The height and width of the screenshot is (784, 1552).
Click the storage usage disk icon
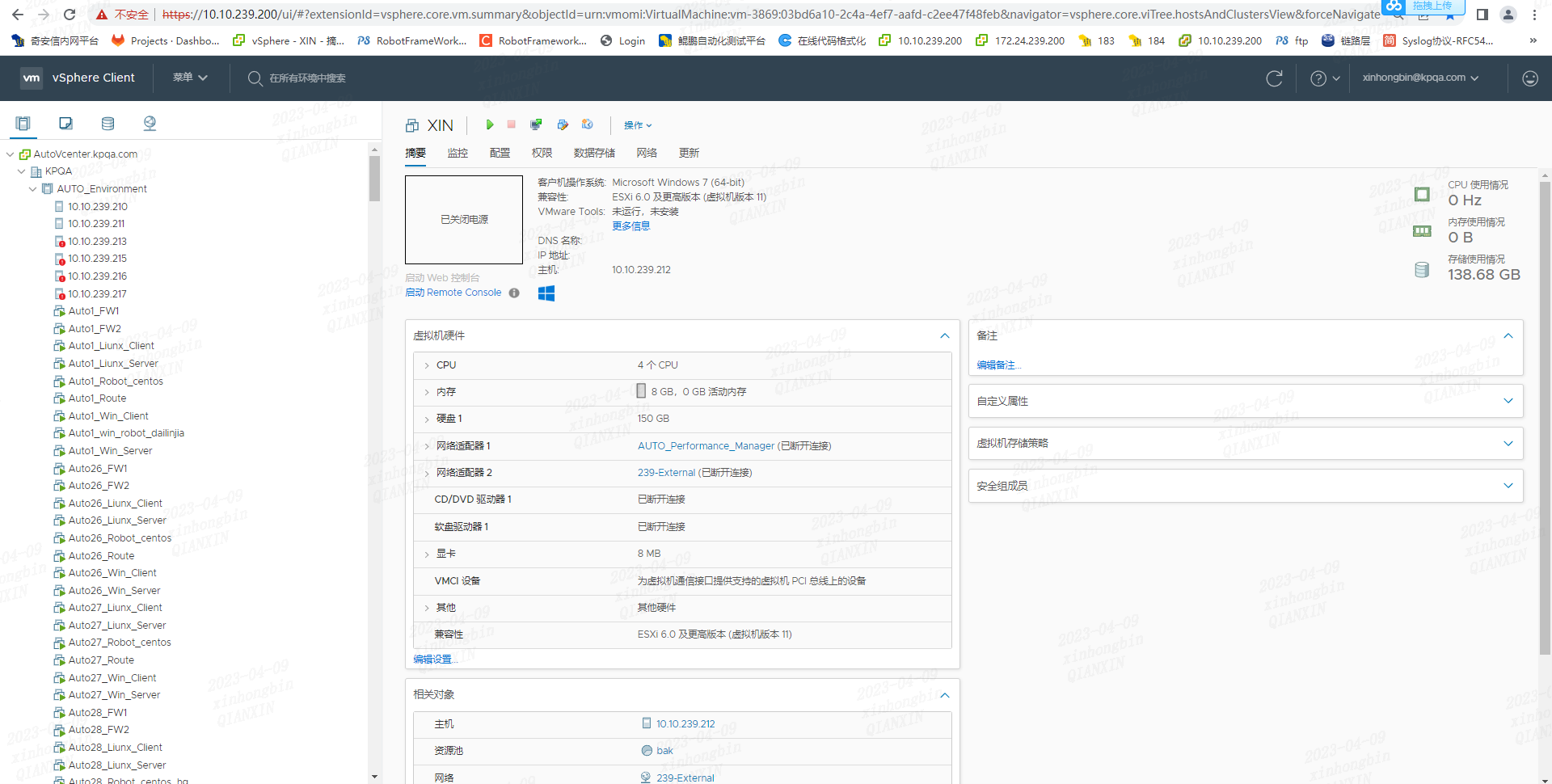(x=1422, y=270)
